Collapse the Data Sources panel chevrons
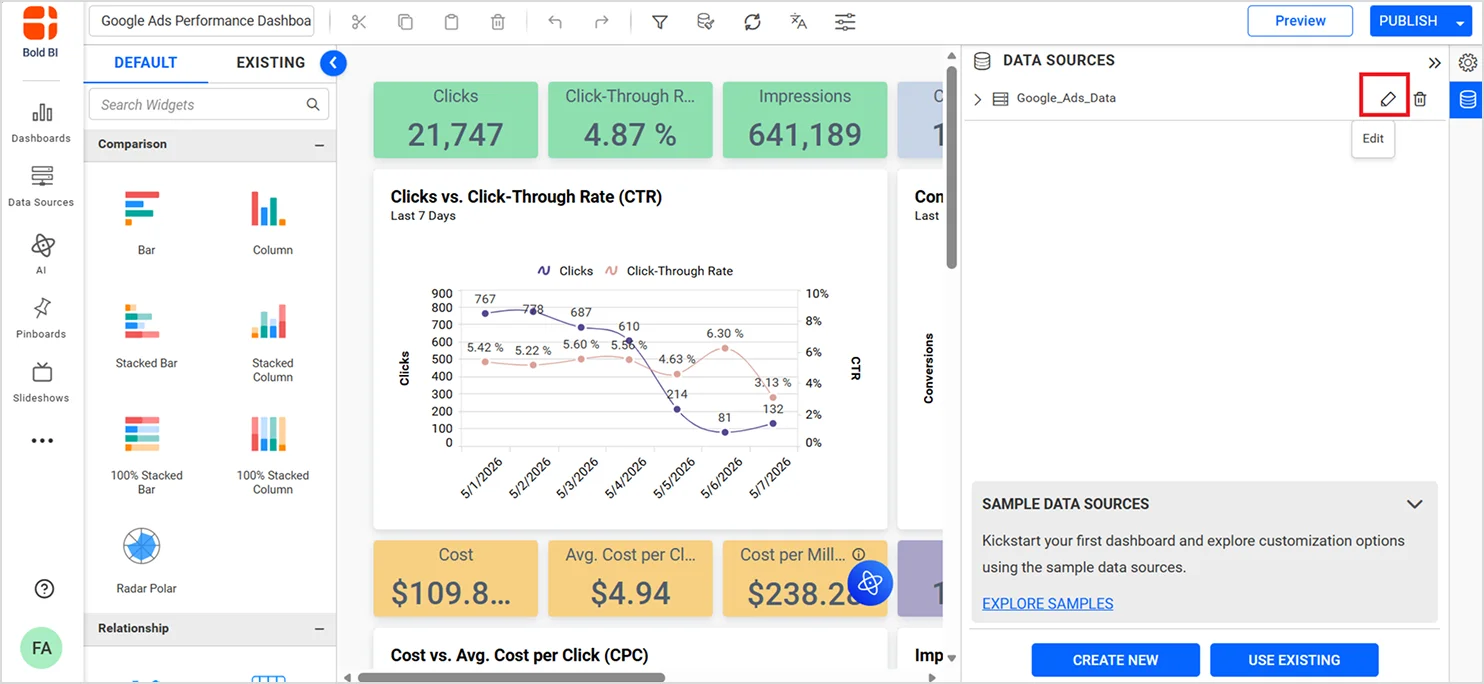 [x=1435, y=63]
